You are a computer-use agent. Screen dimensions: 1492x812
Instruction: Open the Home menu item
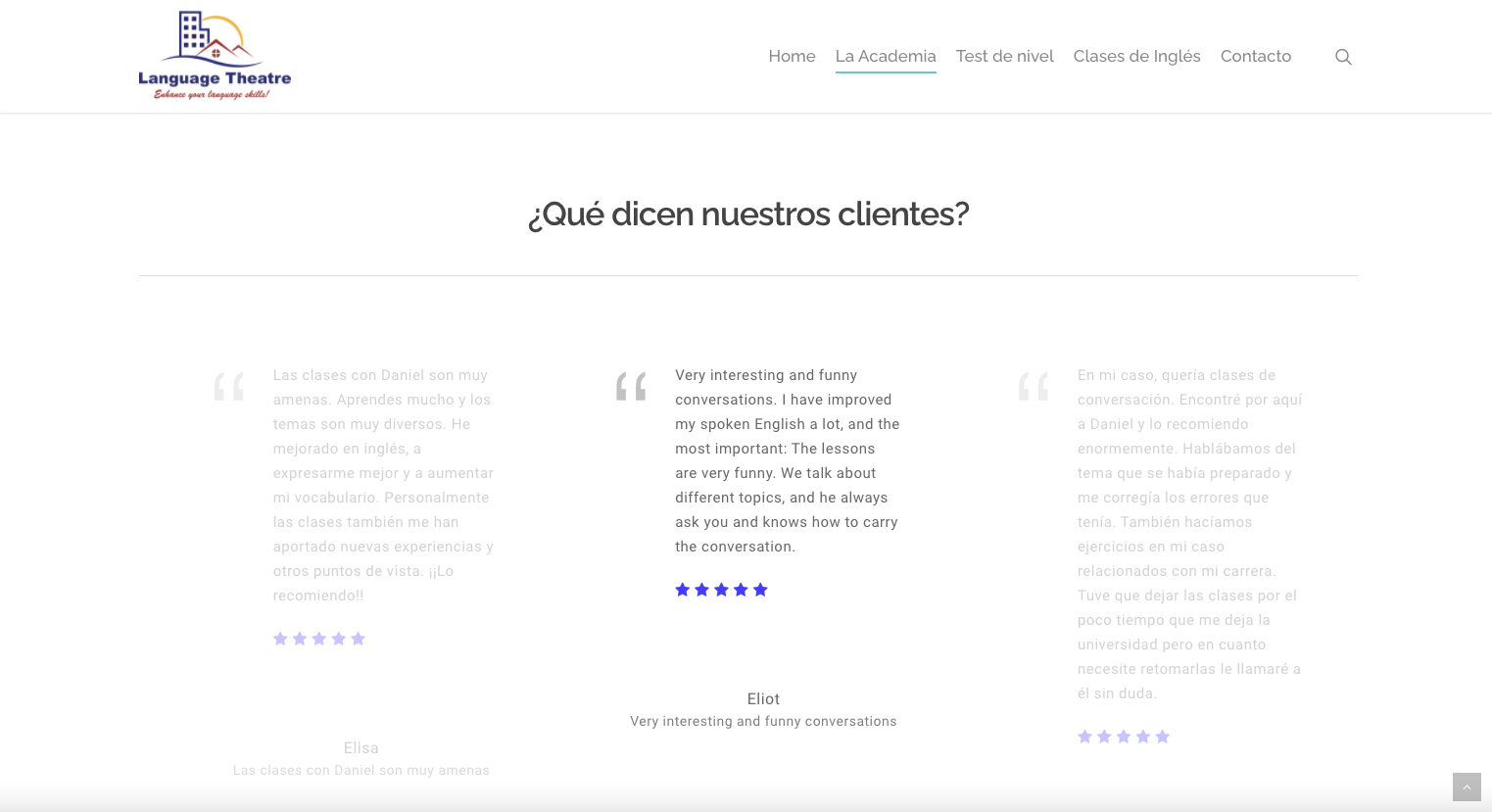[792, 57]
